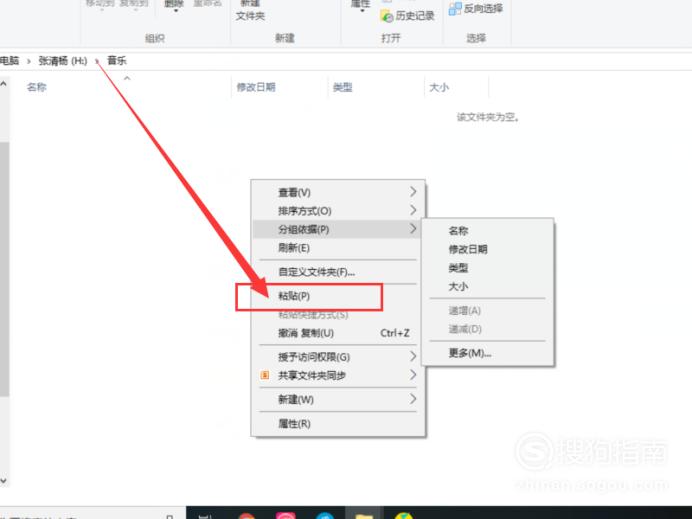The image size is (692, 519).
Task: Open the 查看(V) submenu
Action: point(338,192)
